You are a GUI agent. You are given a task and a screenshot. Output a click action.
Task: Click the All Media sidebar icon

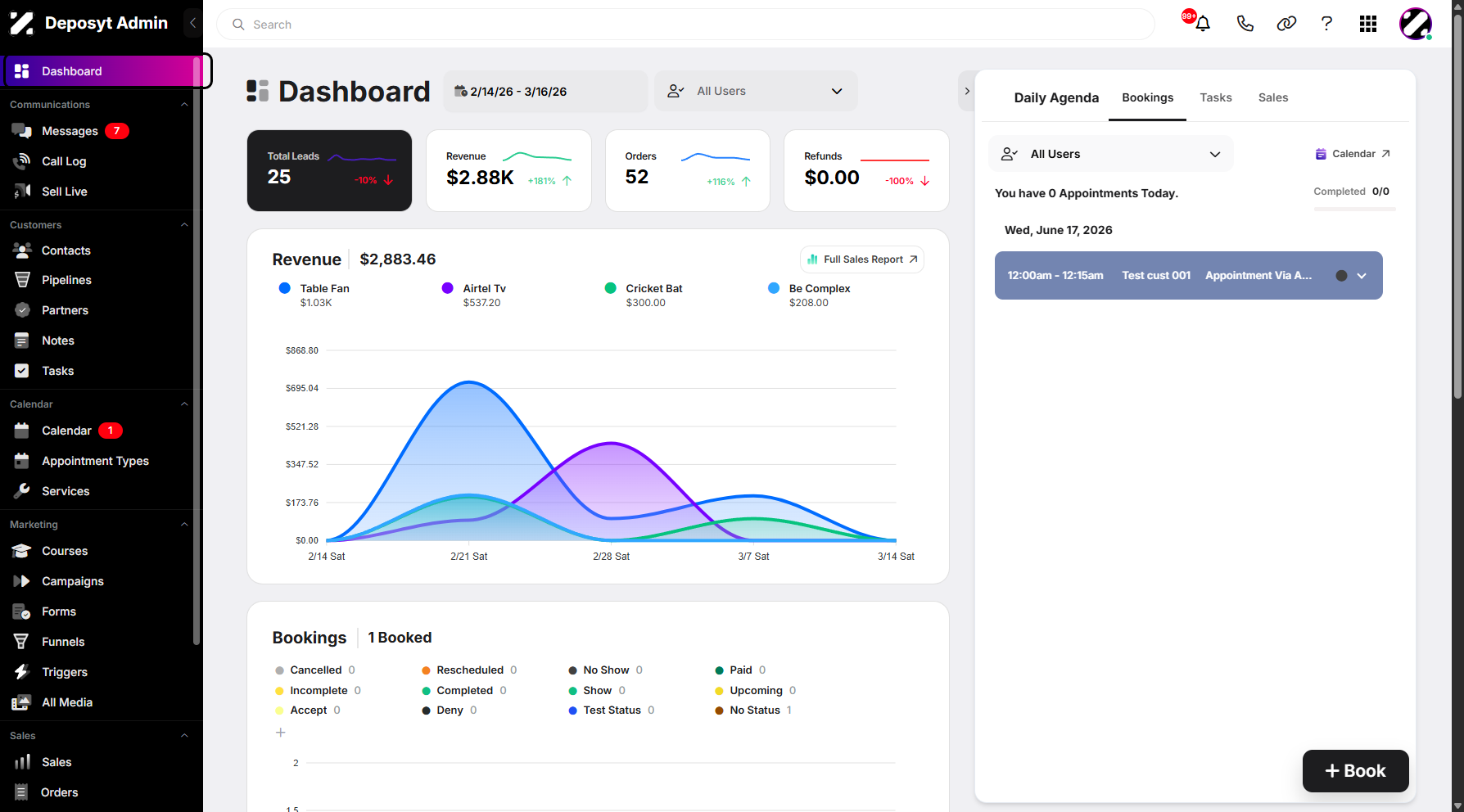(x=21, y=702)
